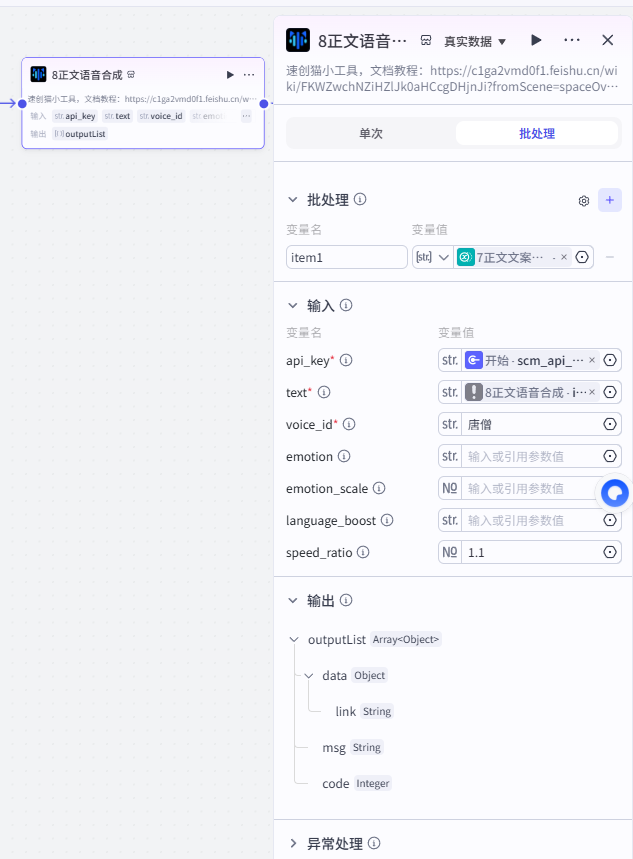Show info tooltip for 输入
The height and width of the screenshot is (859, 633).
coord(346,305)
